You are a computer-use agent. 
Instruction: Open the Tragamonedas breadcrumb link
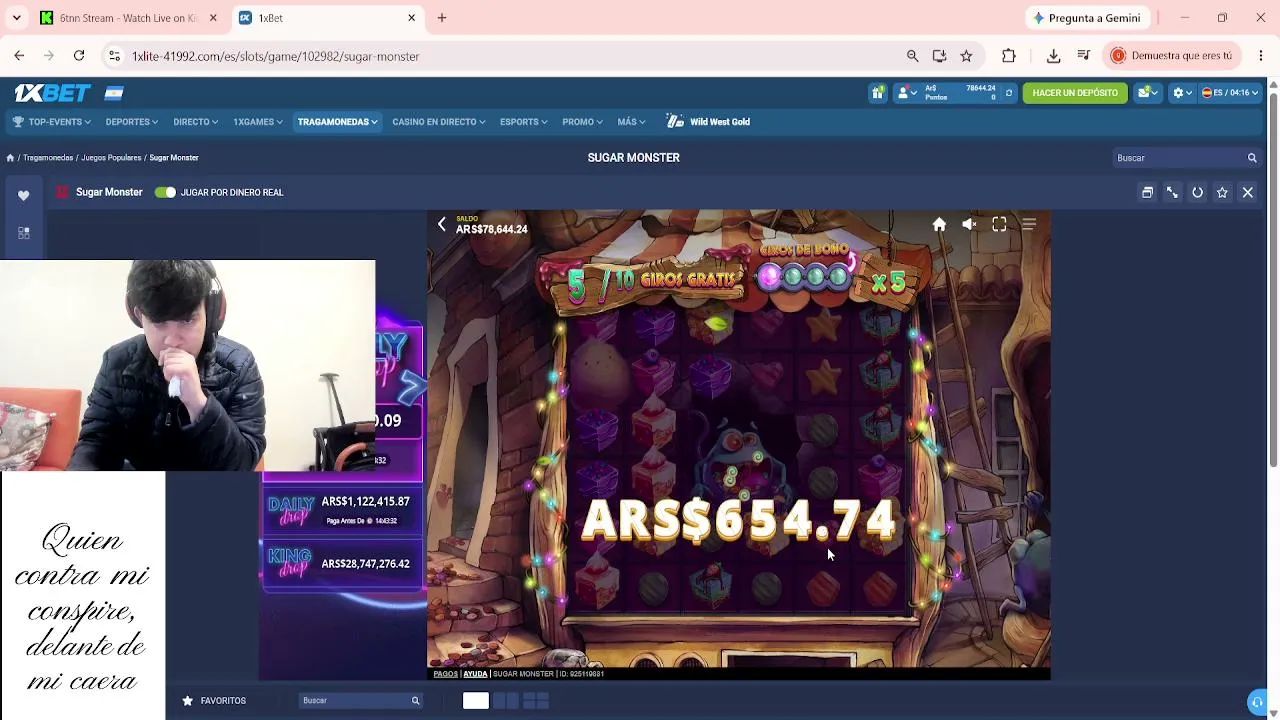[x=48, y=158]
